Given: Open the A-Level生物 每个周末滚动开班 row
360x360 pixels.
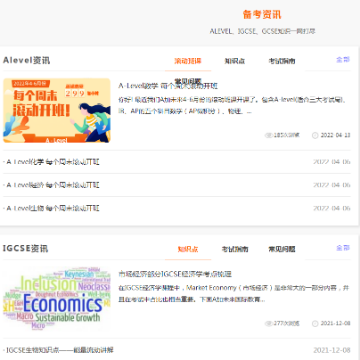Looking at the screenshot, I should [177, 208].
